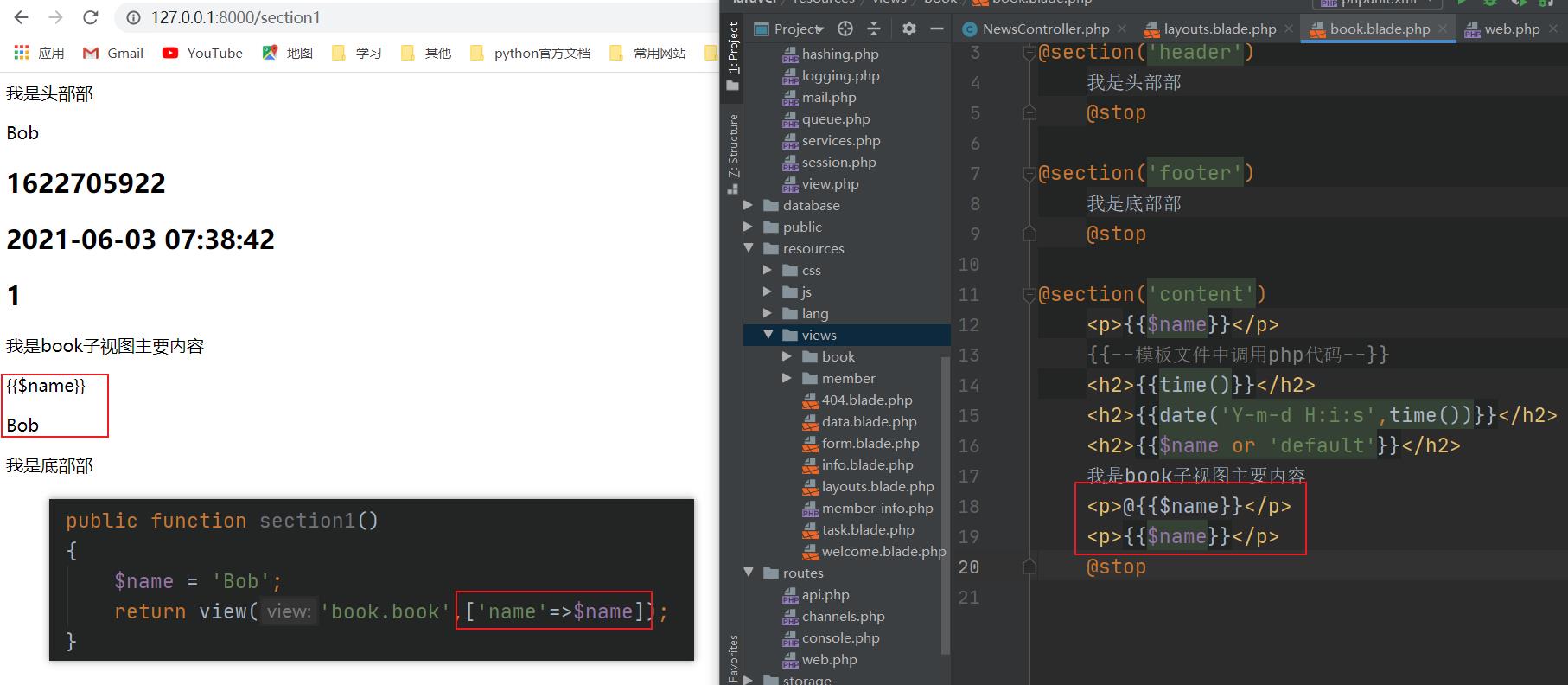Click line 20 @stop in the editor
Image resolution: width=1568 pixels, height=685 pixels.
1116,567
